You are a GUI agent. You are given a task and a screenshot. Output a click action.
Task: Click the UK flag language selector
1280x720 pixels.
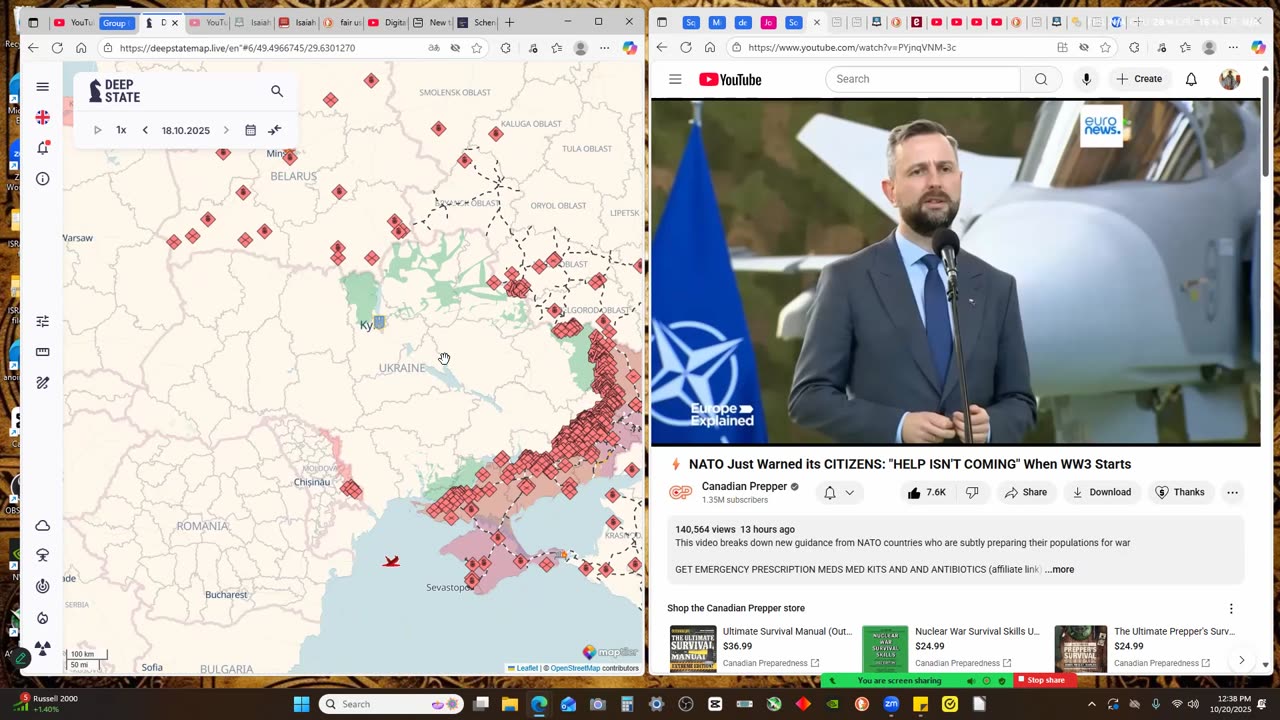click(42, 117)
